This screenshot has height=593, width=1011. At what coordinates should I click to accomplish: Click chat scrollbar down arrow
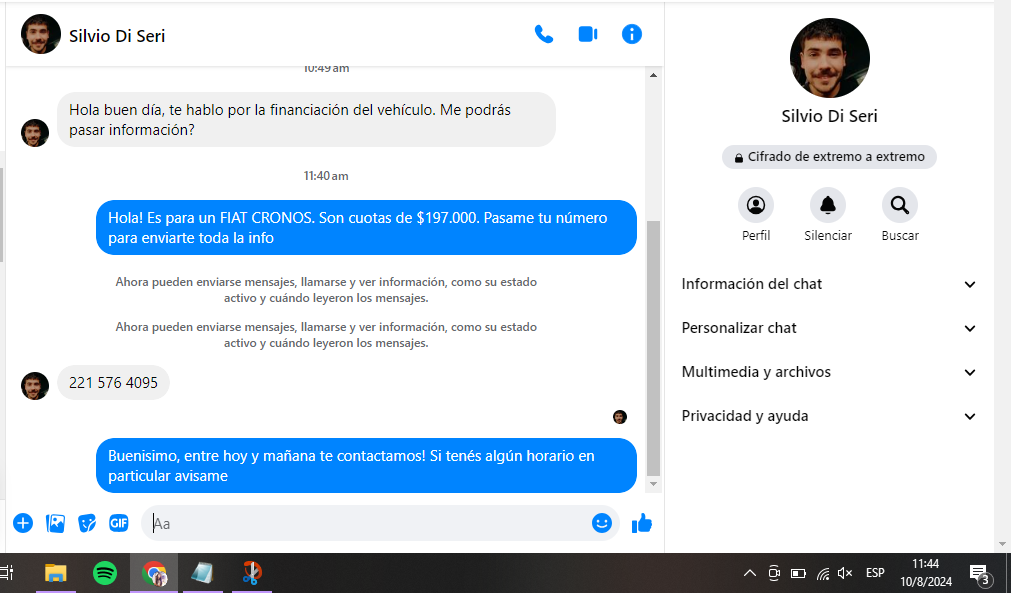[x=653, y=484]
